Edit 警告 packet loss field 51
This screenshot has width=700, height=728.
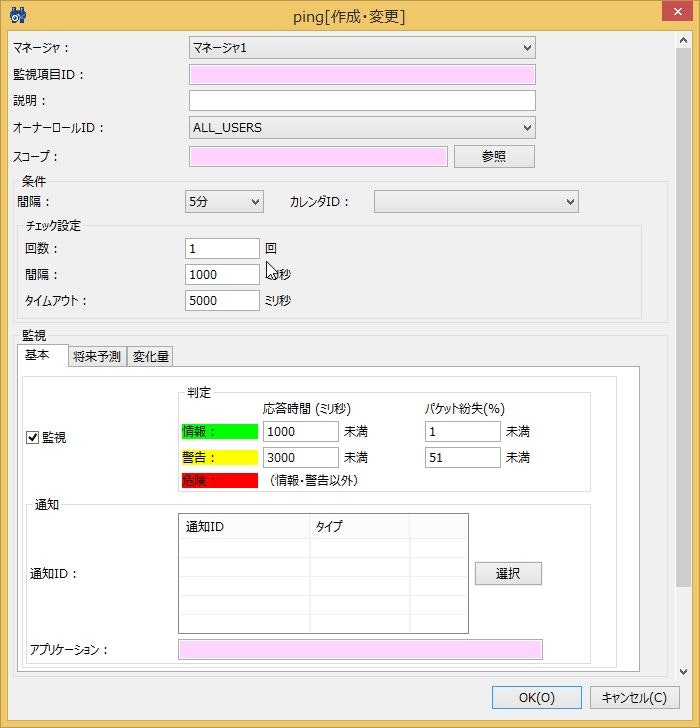click(462, 457)
